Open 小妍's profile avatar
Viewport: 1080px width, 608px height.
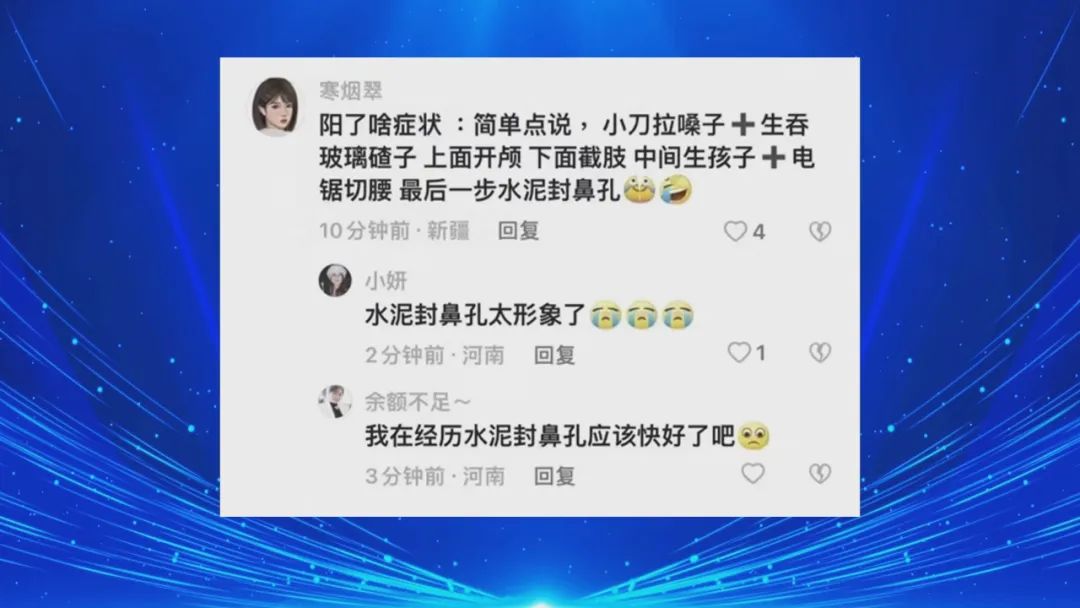[335, 280]
